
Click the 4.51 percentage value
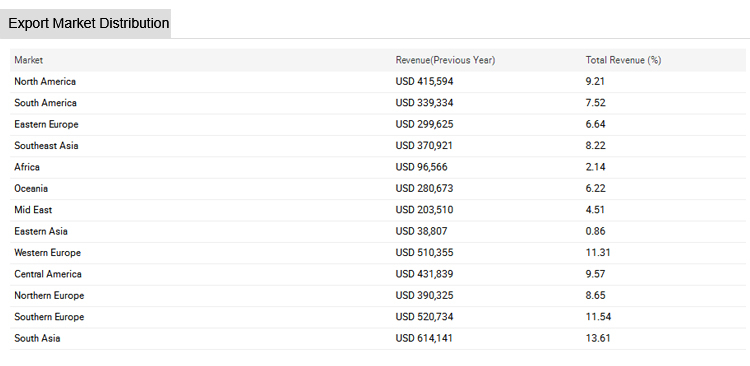[595, 210]
